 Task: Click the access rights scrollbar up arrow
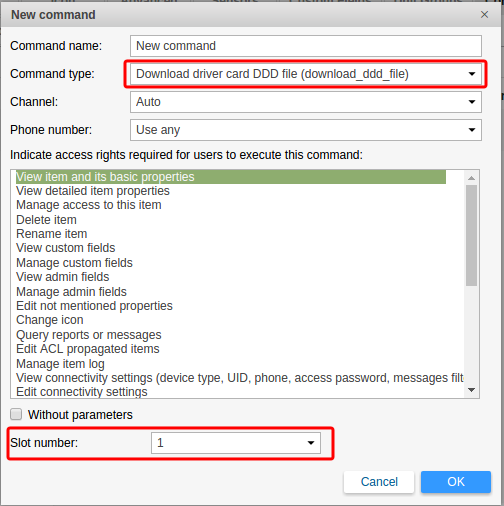click(471, 178)
